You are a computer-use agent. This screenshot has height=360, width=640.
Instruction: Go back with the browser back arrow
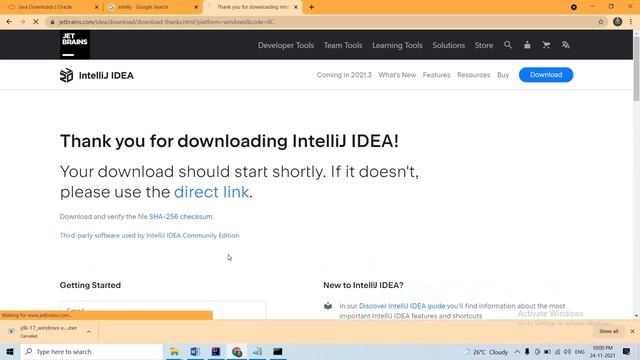point(9,22)
